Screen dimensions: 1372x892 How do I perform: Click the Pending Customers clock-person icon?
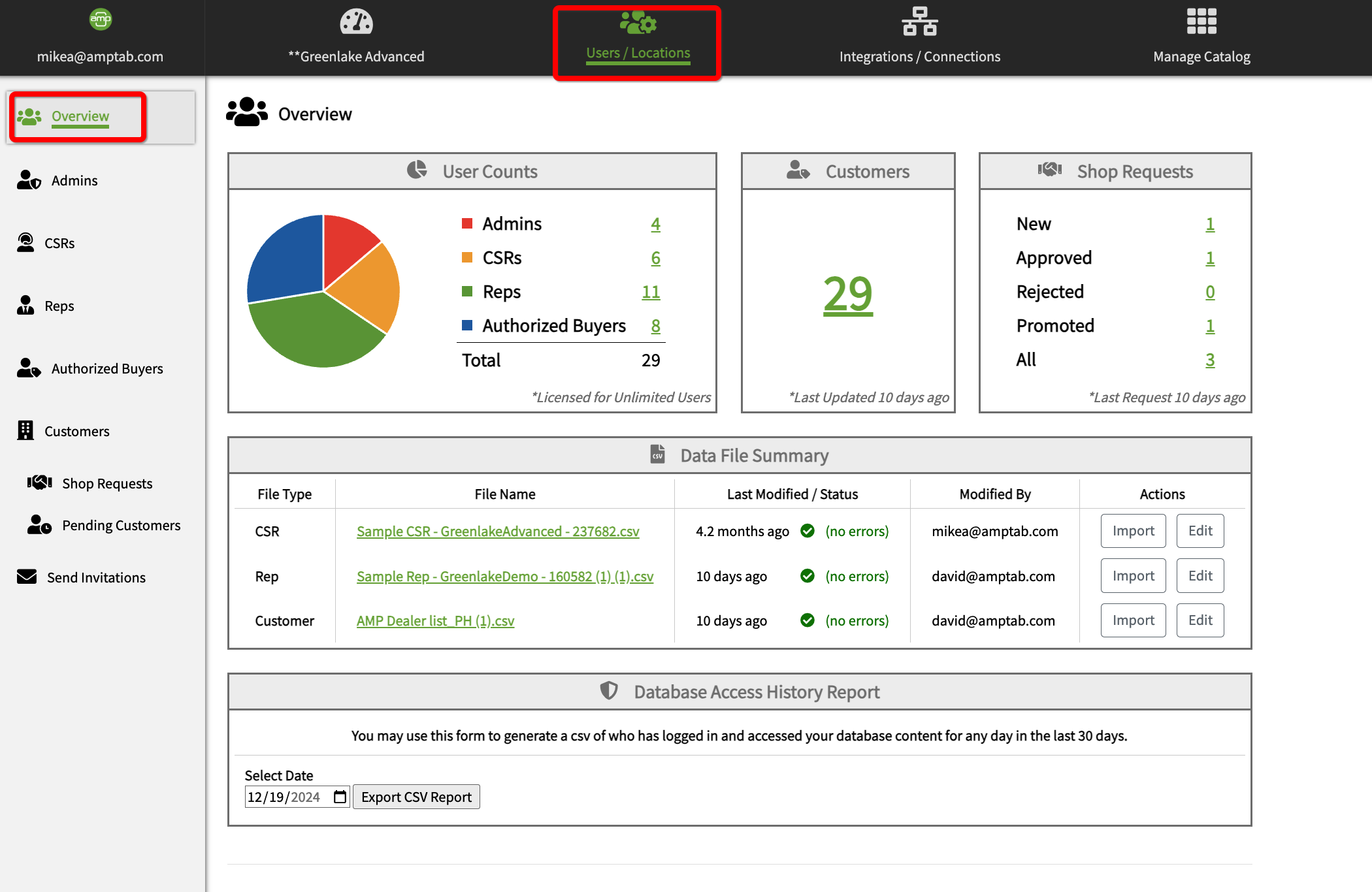point(39,525)
